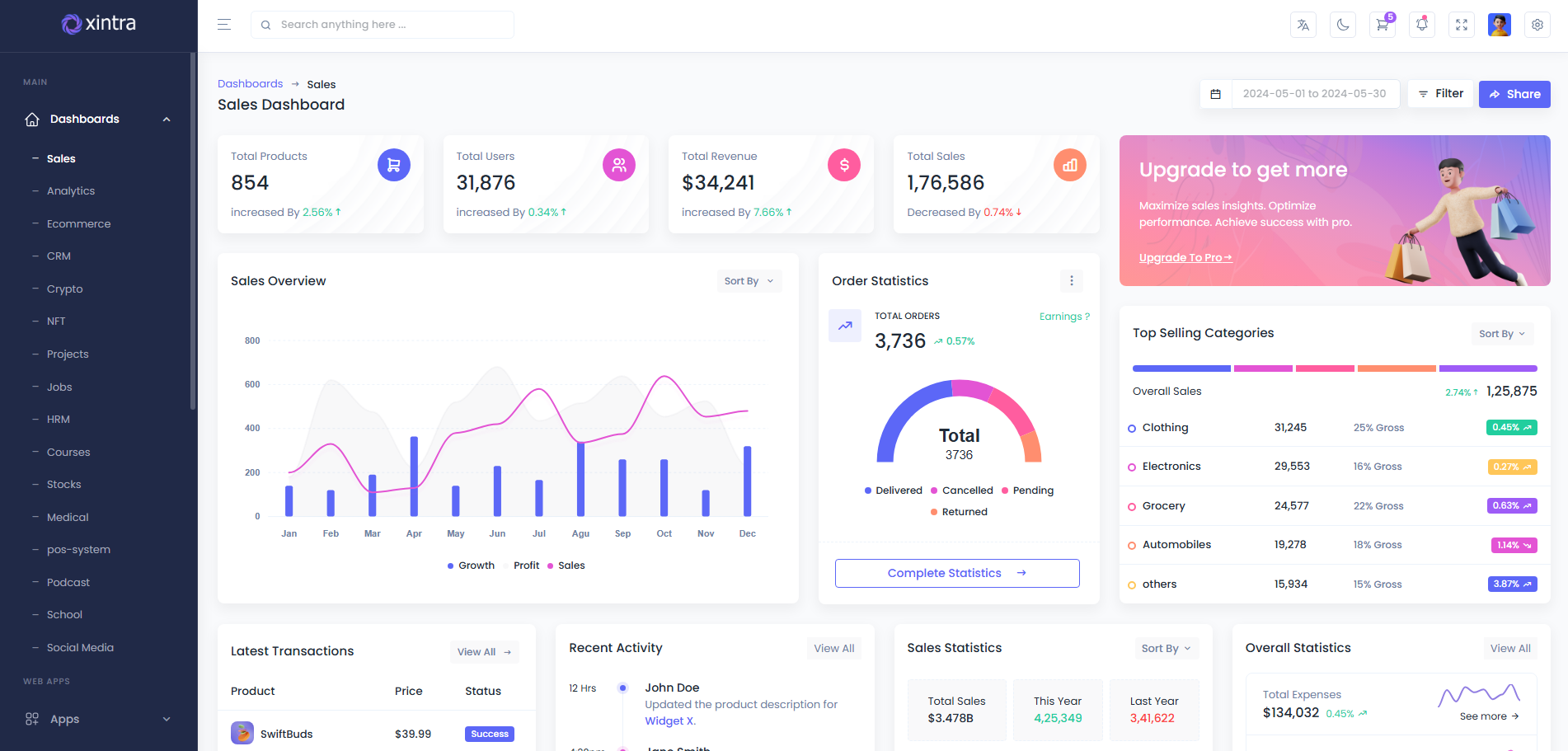
Task: Open the user profile avatar
Action: [1500, 25]
